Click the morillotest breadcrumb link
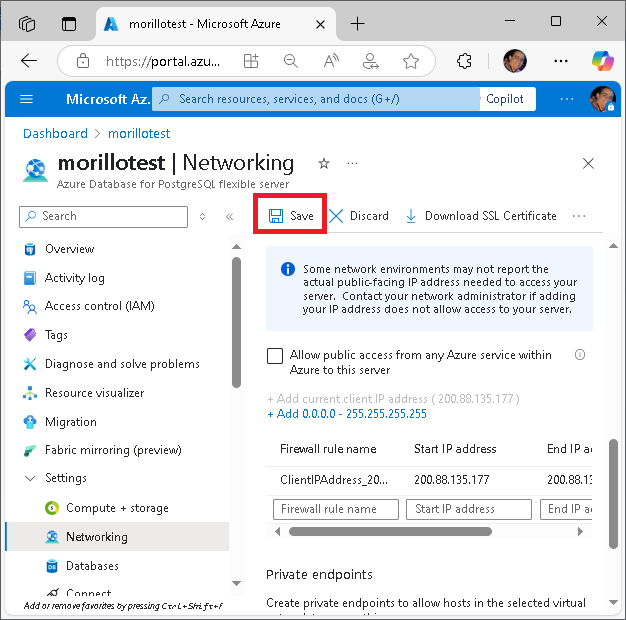Viewport: 626px width, 620px height. [139, 133]
